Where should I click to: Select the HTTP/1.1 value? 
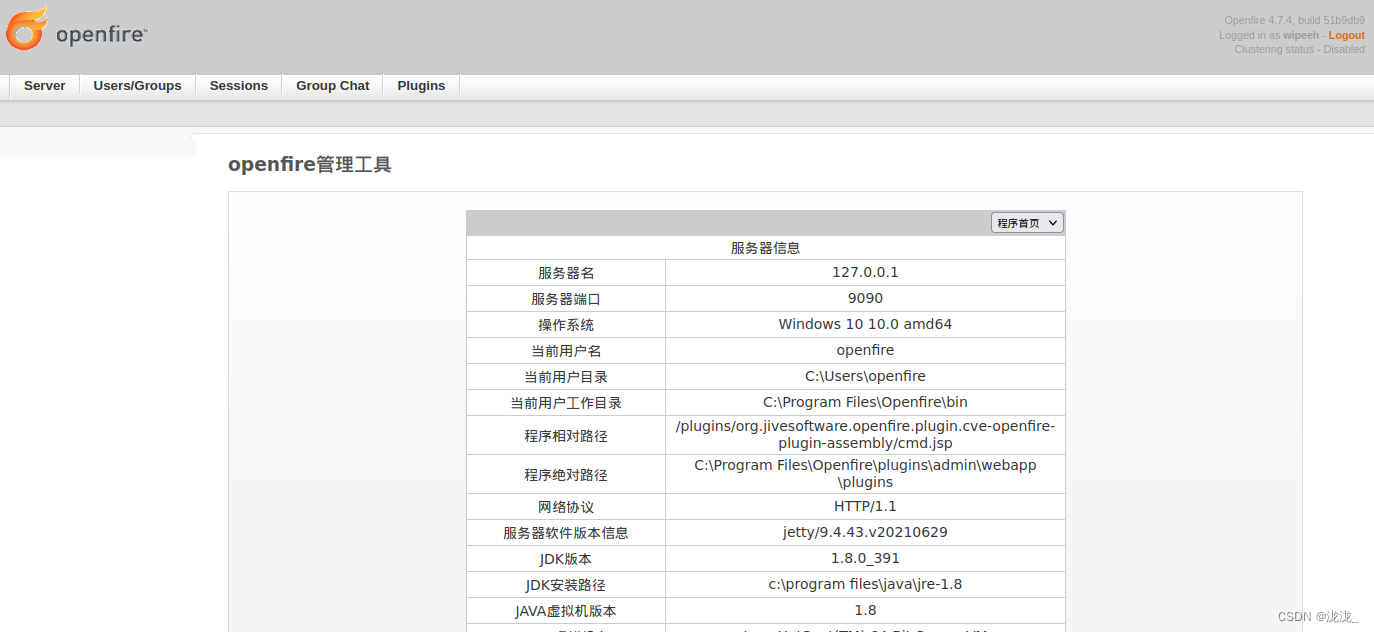pos(865,506)
